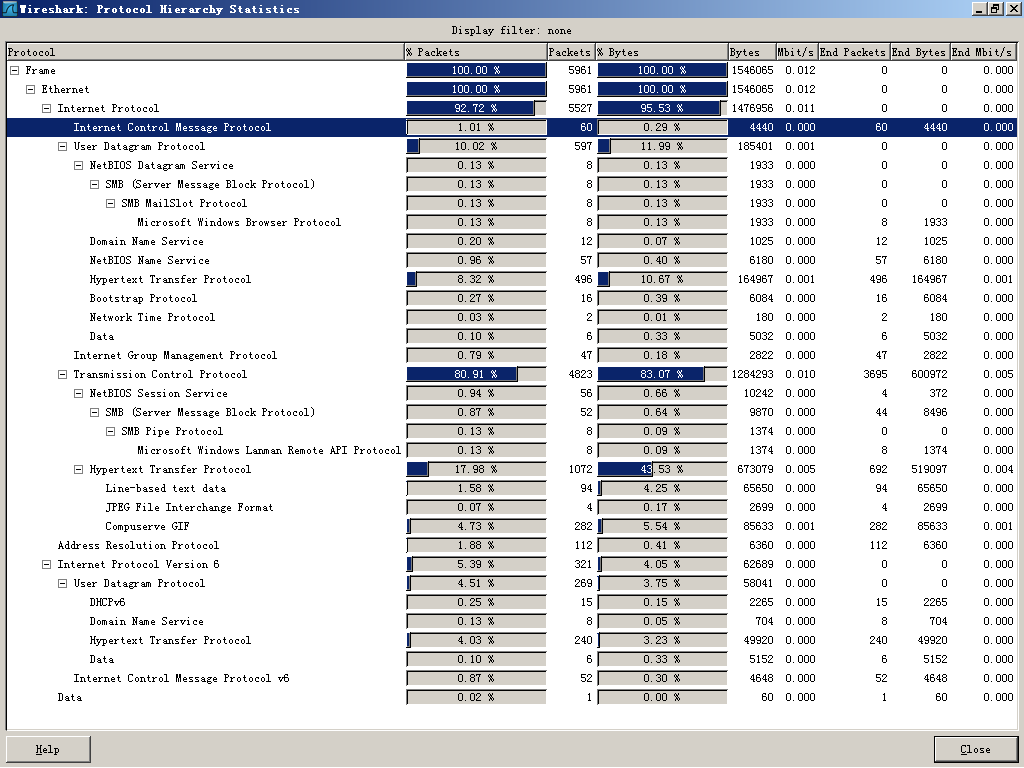Select the Internet Control Message Protocol row
The image size is (1024, 768).
511,127
